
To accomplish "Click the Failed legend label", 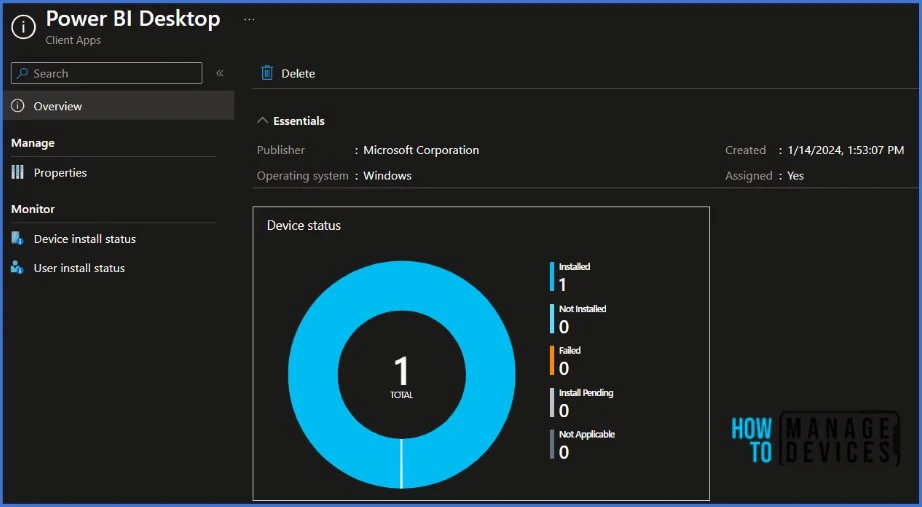I will click(x=570, y=350).
